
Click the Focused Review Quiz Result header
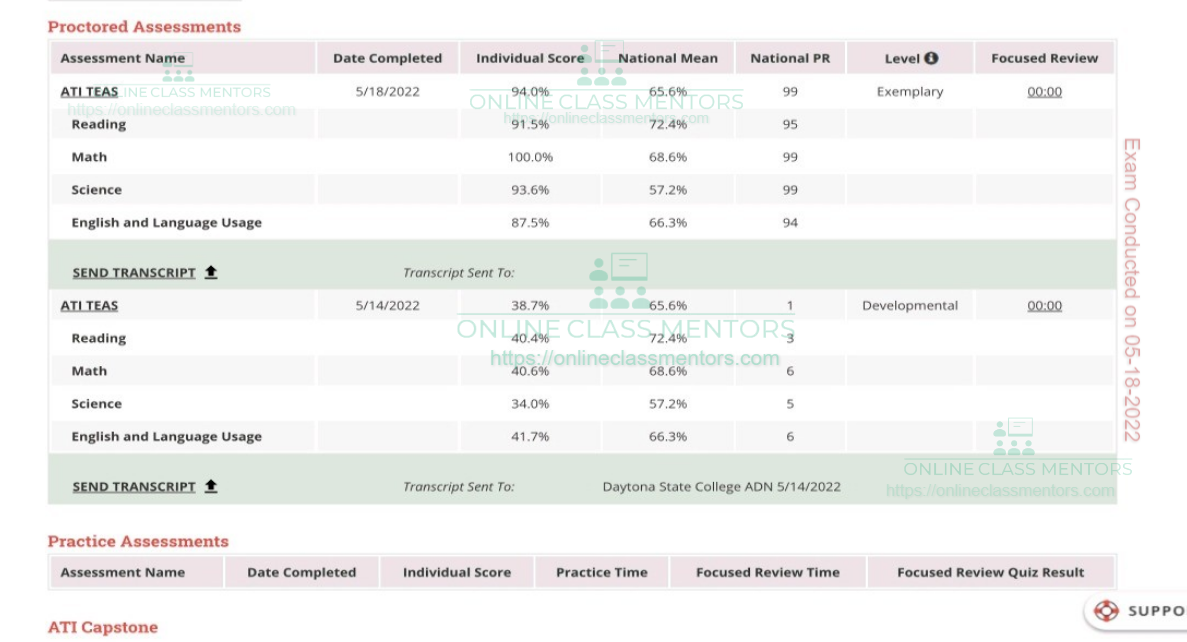click(990, 573)
